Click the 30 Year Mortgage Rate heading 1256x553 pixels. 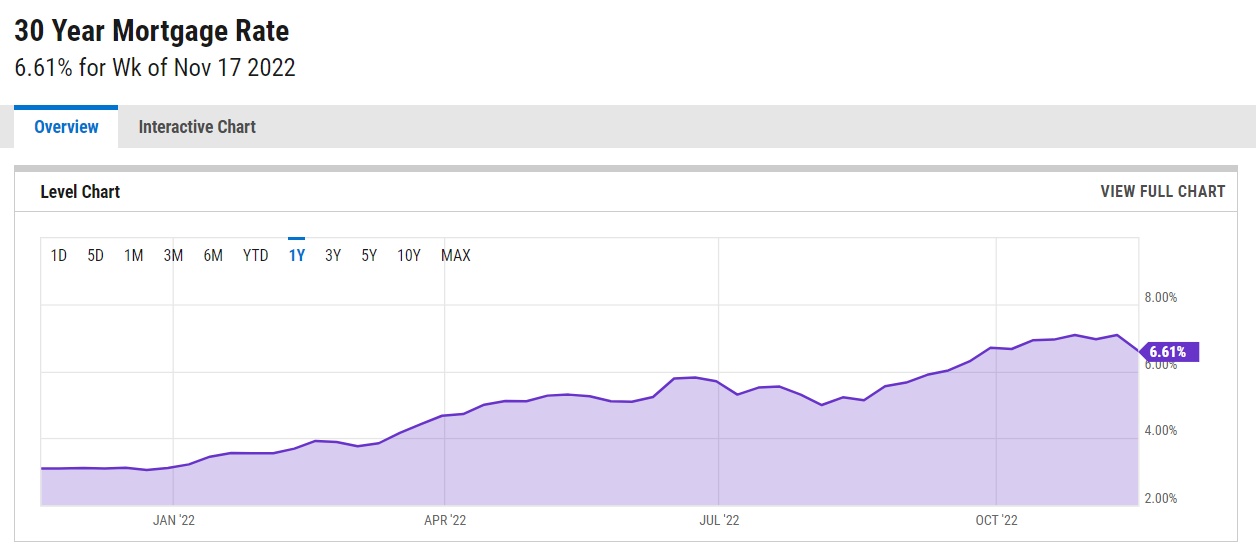(152, 31)
